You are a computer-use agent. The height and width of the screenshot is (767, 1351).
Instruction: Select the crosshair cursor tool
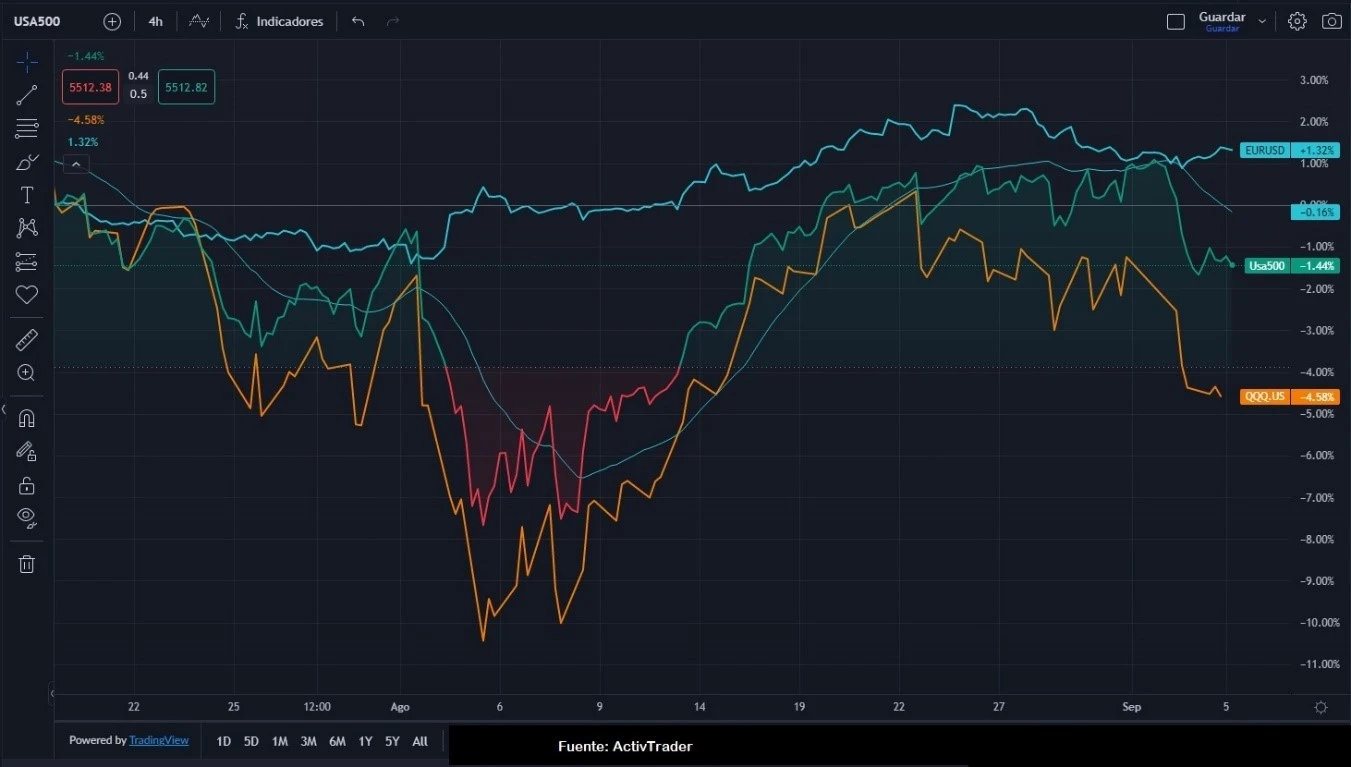pos(27,63)
